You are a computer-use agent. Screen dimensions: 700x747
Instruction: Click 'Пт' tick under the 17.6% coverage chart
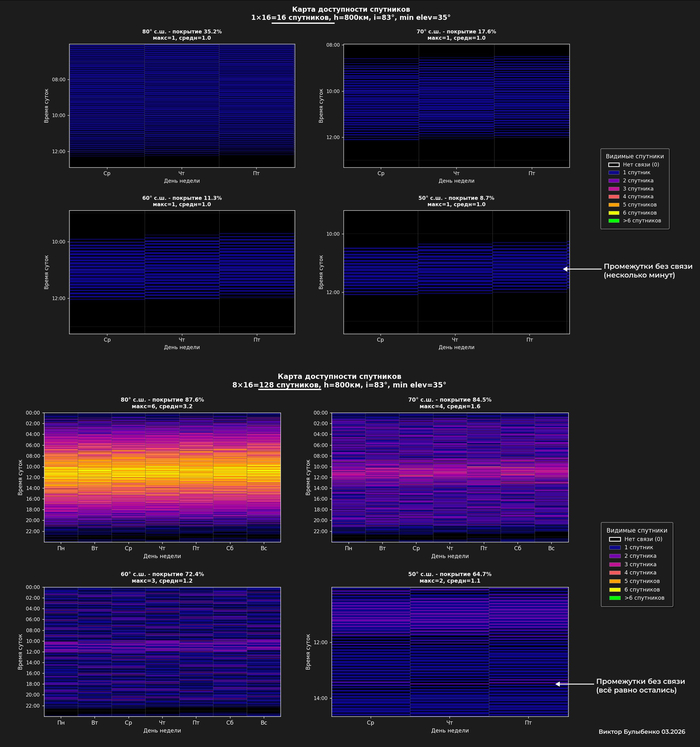(x=531, y=173)
